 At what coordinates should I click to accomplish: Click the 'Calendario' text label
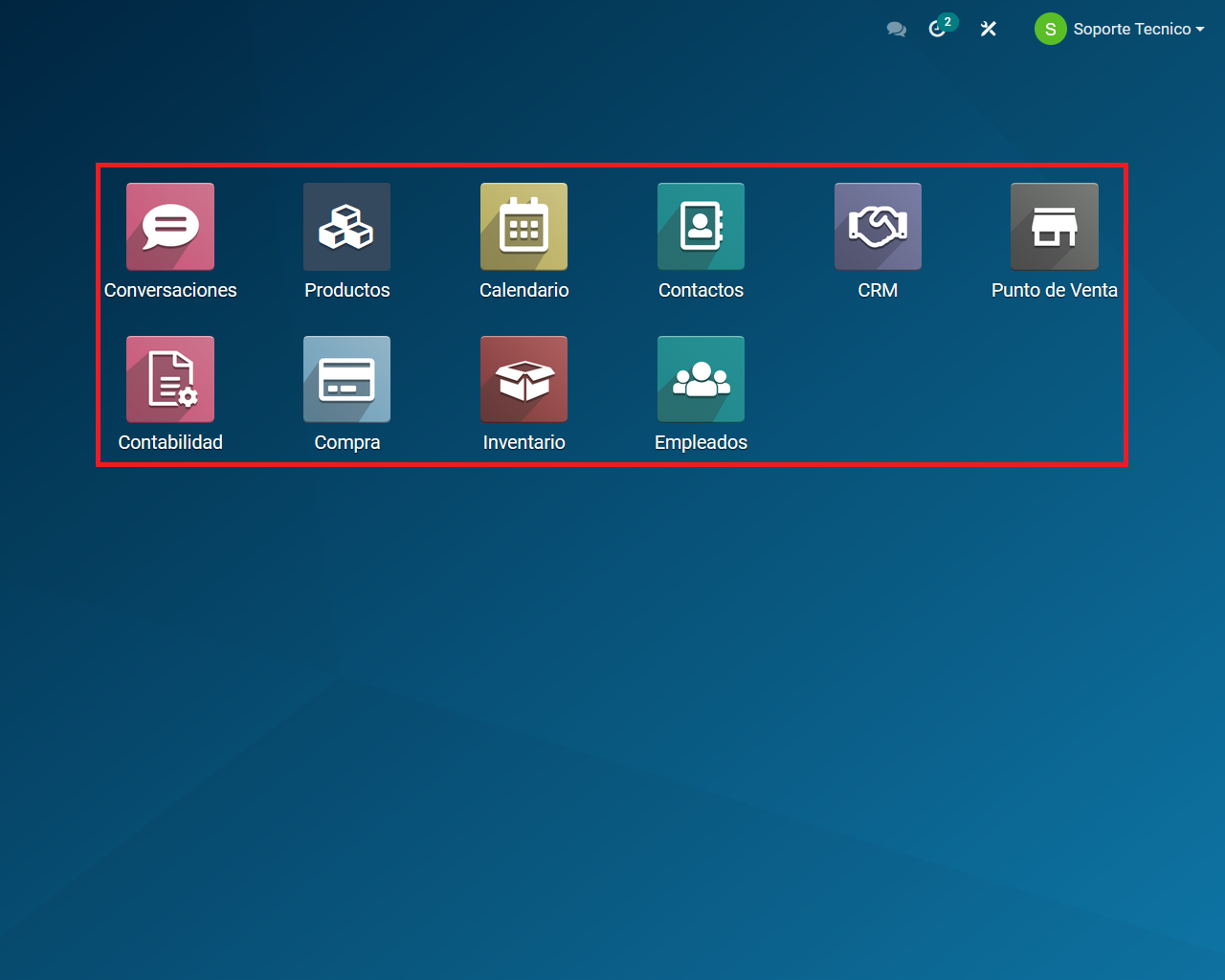coord(523,290)
